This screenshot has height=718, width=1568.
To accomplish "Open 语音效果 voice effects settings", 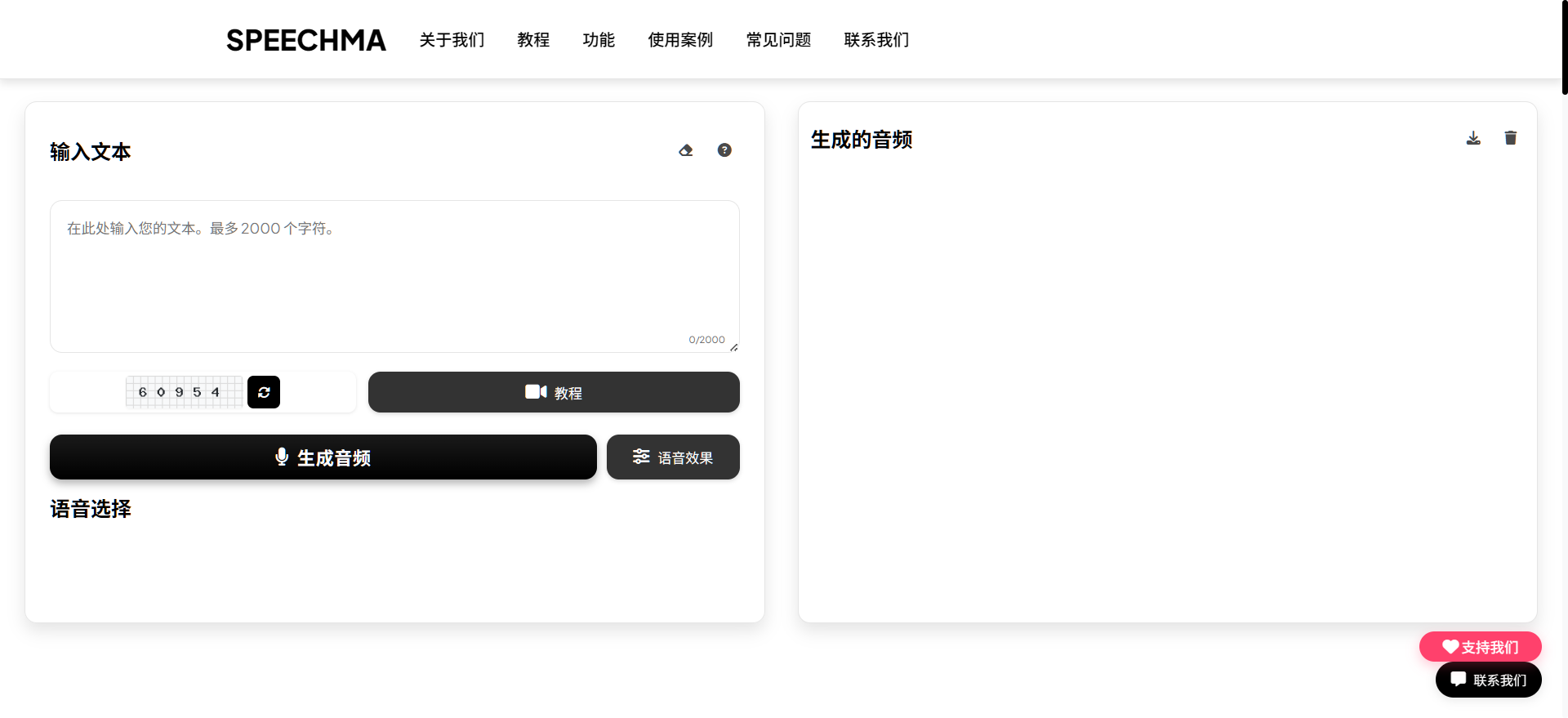I will click(x=673, y=457).
